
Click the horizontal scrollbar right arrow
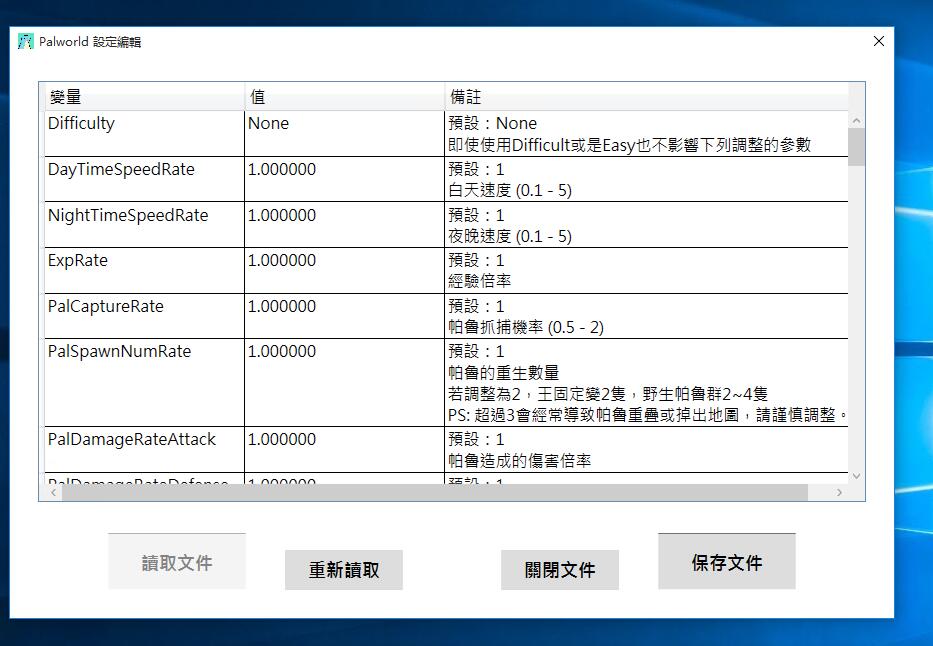click(x=839, y=493)
